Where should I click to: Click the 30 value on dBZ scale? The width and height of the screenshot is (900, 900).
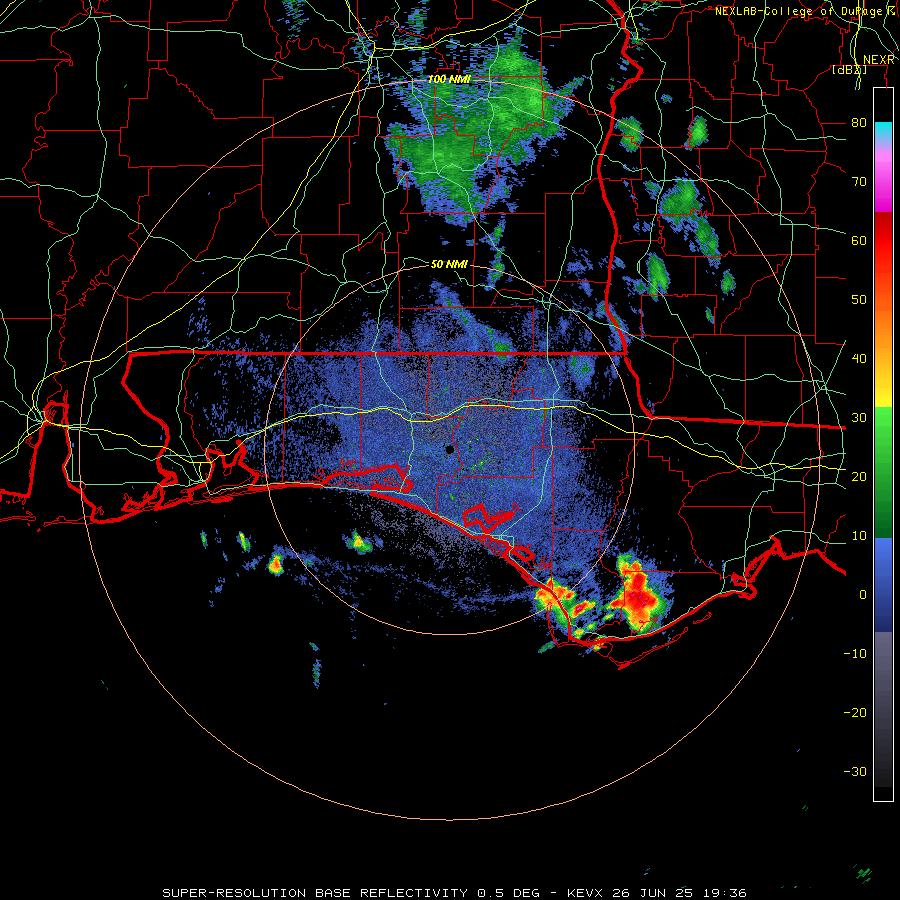pos(859,418)
